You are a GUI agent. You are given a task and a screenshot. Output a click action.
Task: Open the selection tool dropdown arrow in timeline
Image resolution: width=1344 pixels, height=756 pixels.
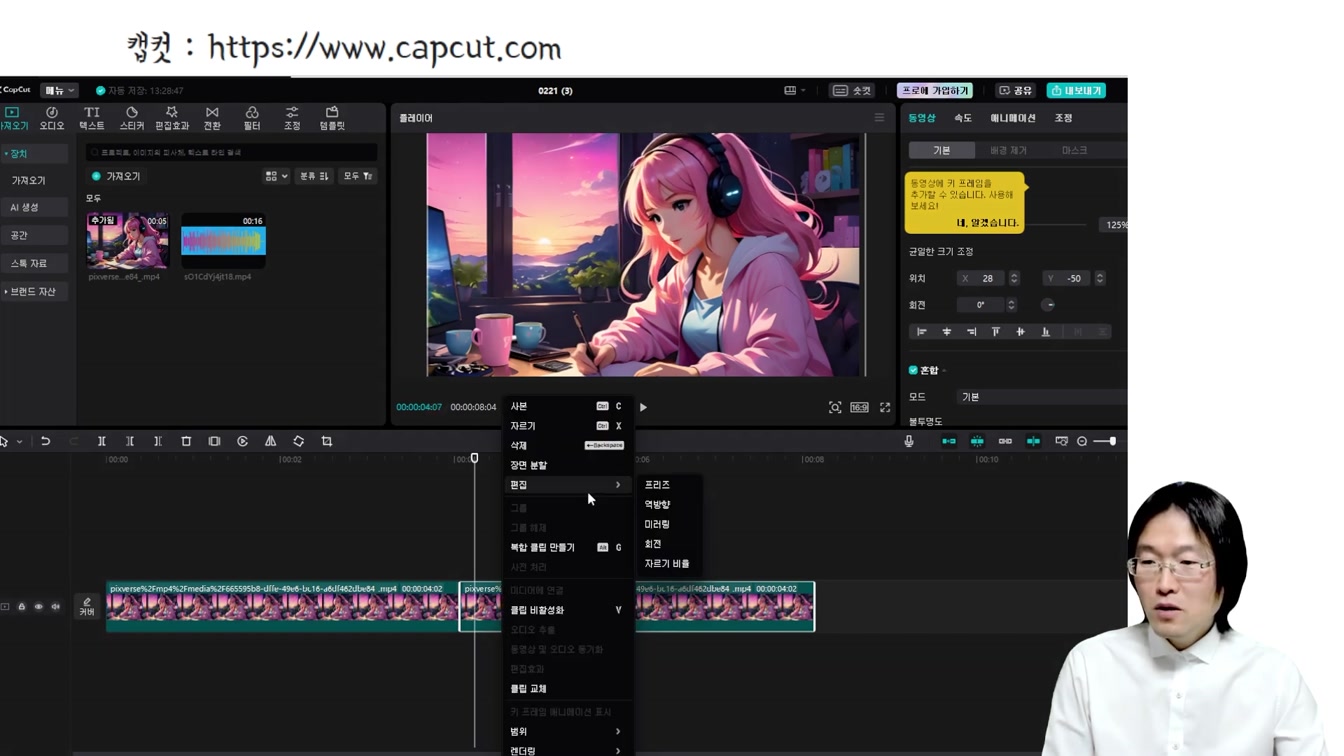[x=19, y=442]
